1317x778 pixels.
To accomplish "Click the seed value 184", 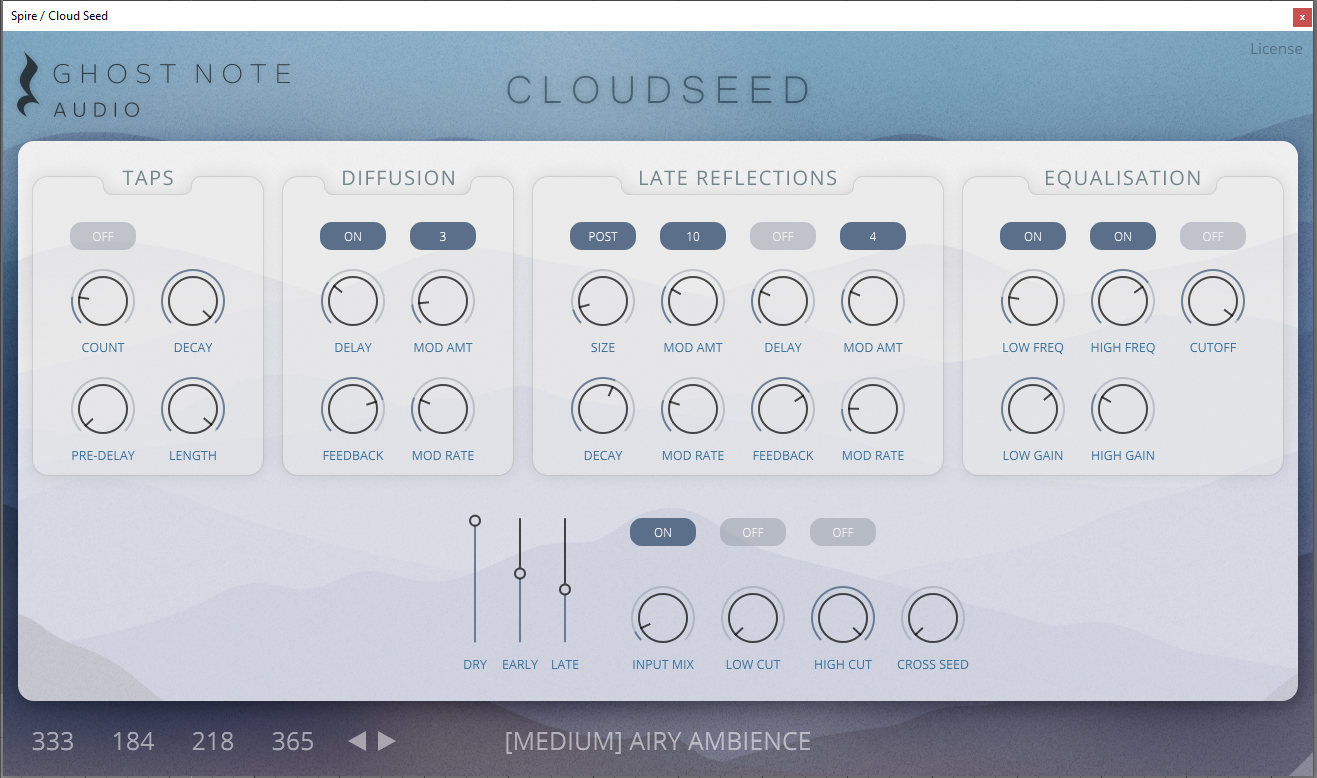I will click(133, 742).
